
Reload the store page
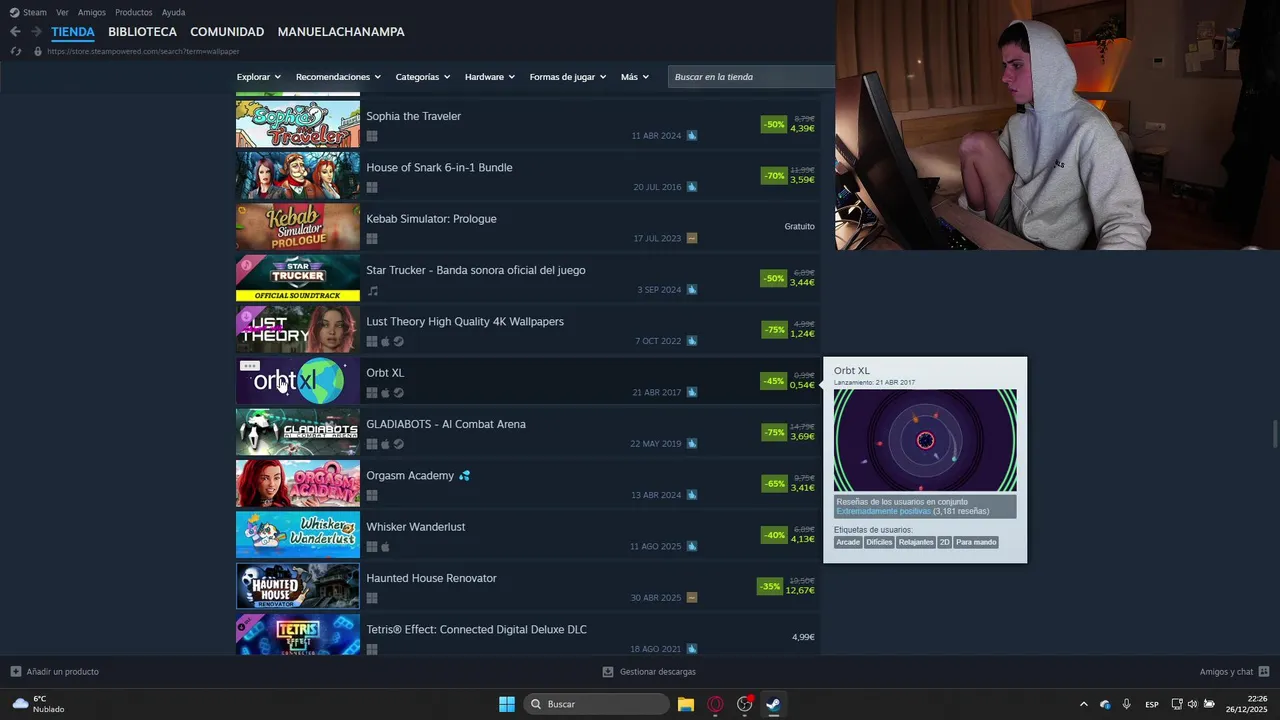pos(15,51)
